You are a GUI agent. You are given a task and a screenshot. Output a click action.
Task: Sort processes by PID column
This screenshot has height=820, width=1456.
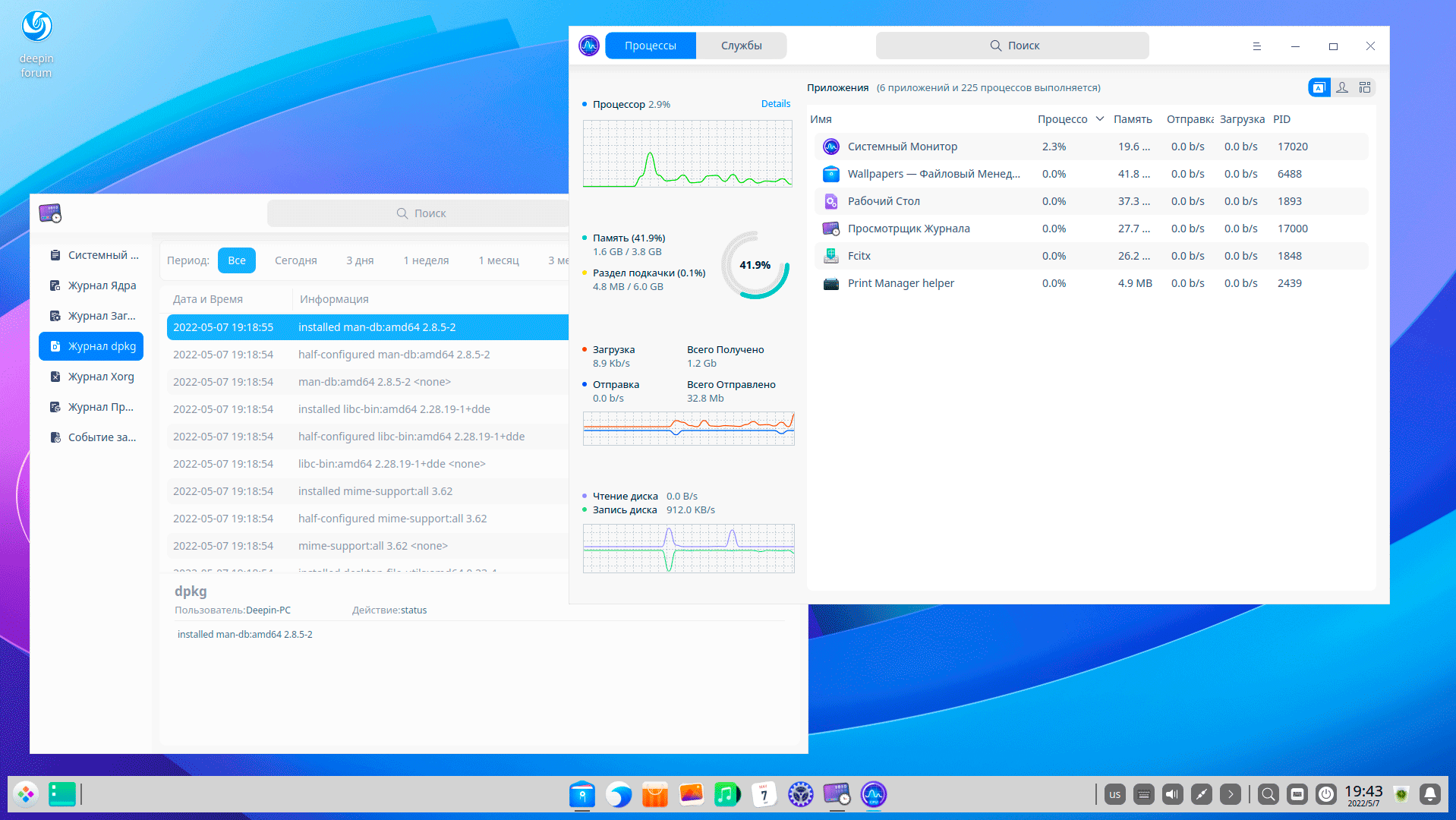click(x=1281, y=119)
